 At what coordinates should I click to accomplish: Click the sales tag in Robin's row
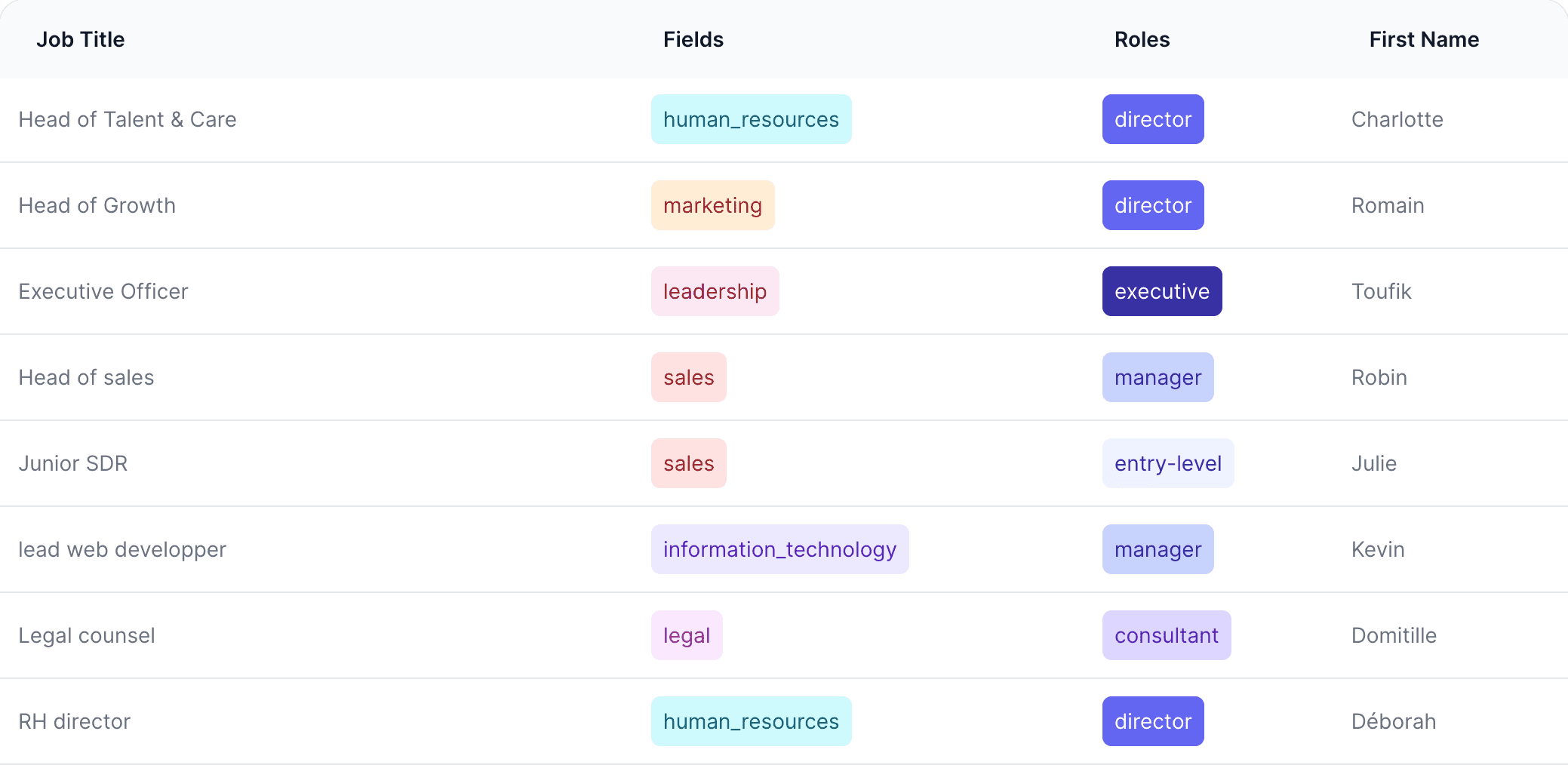pos(688,377)
